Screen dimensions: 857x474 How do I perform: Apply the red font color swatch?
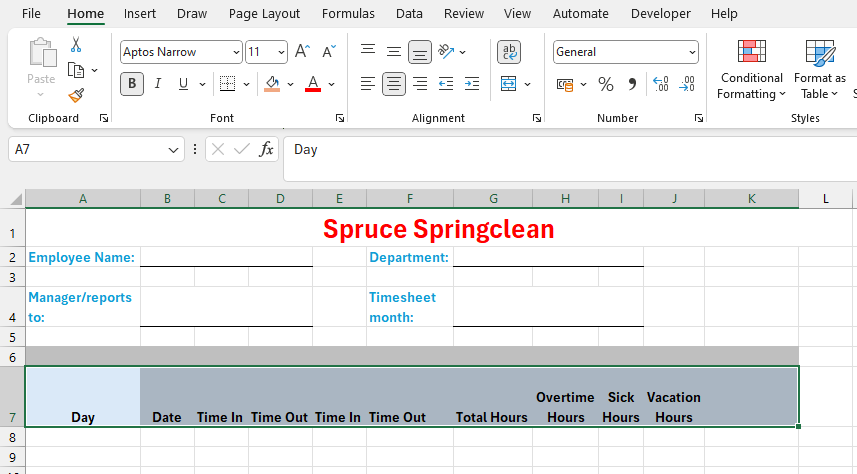click(x=313, y=84)
